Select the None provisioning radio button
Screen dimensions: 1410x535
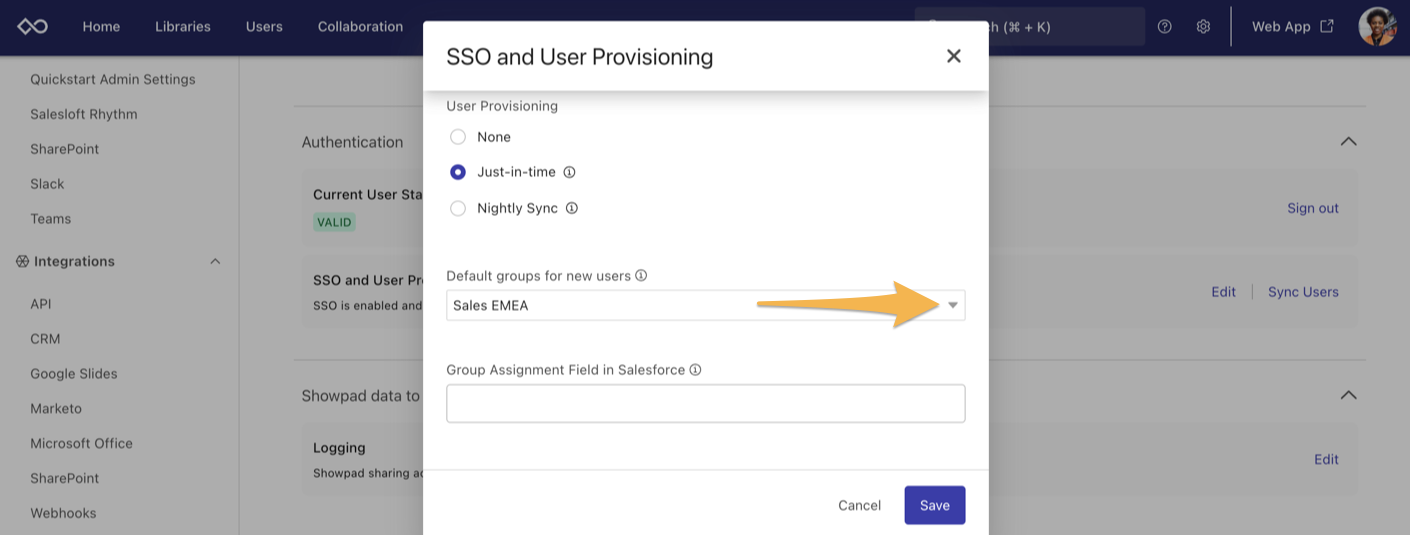(x=458, y=137)
